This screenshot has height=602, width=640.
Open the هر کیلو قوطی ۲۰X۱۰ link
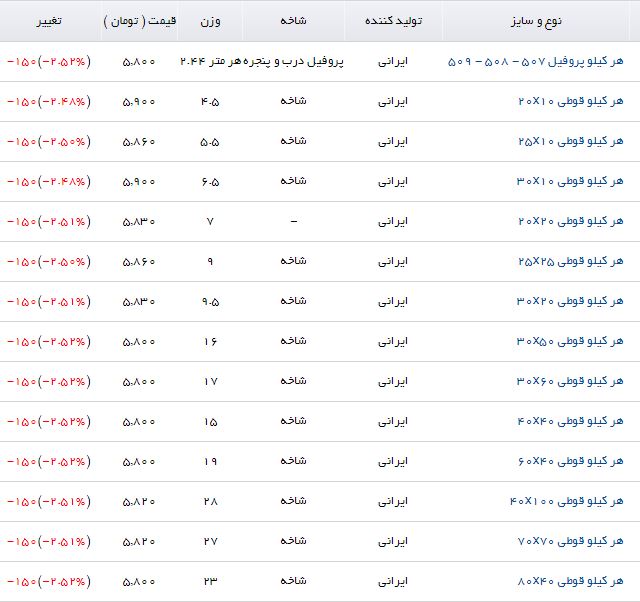tap(571, 101)
